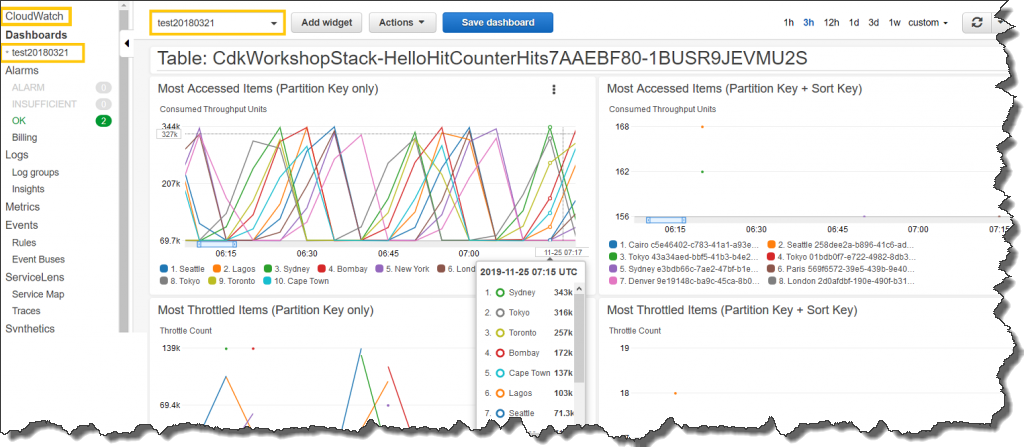Select the 1w time range
This screenshot has width=1024, height=447.
pos(895,22)
